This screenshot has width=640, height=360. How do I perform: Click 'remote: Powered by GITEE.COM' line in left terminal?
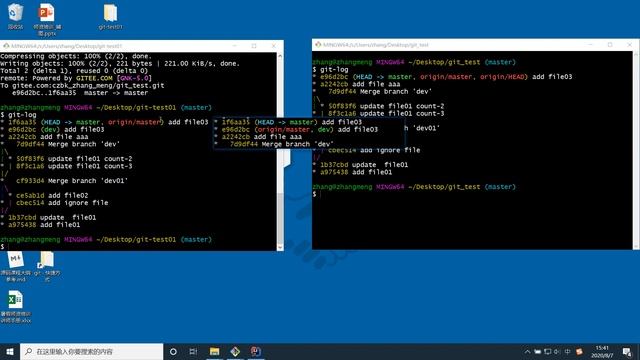click(x=76, y=78)
